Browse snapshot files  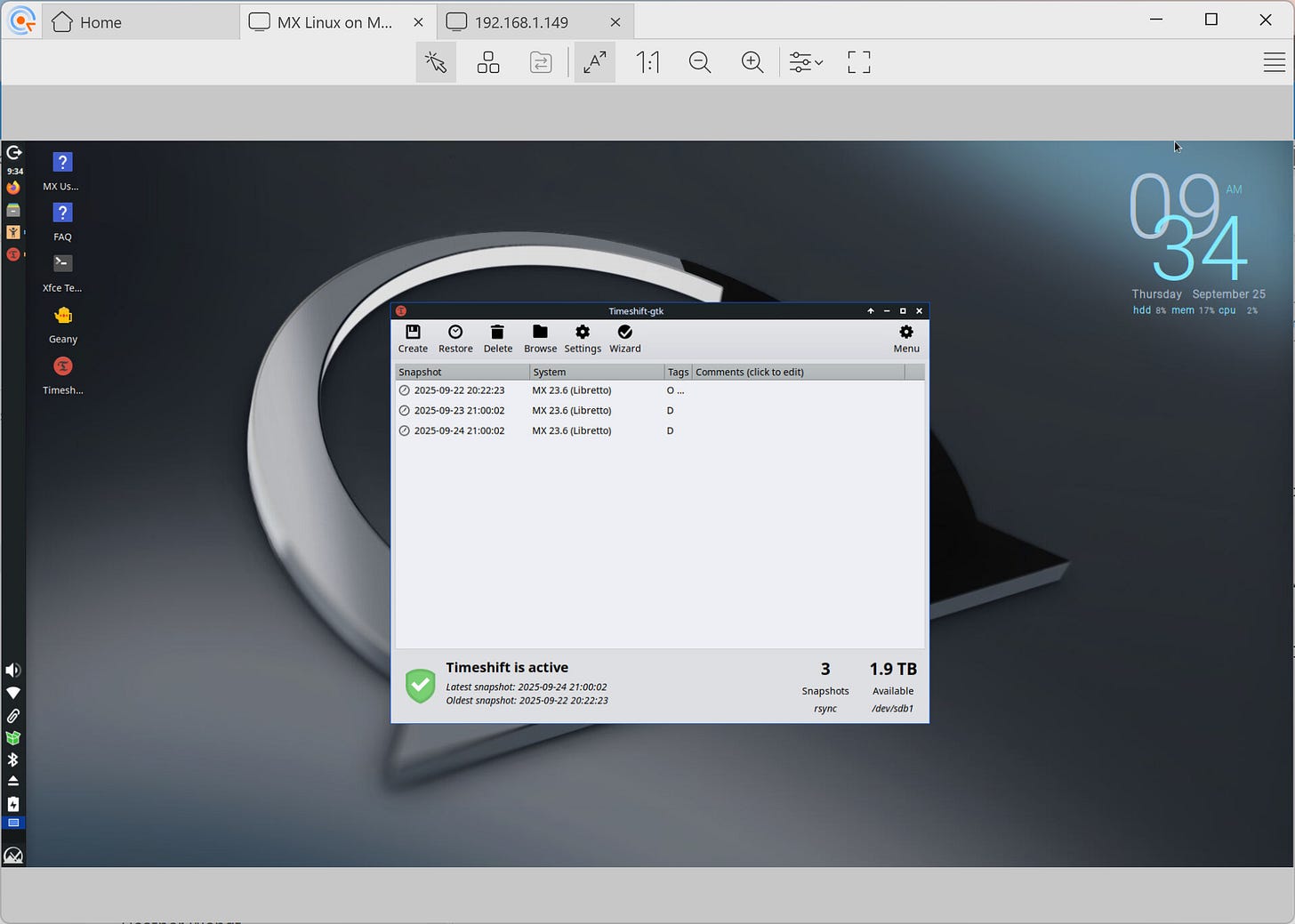coord(540,339)
